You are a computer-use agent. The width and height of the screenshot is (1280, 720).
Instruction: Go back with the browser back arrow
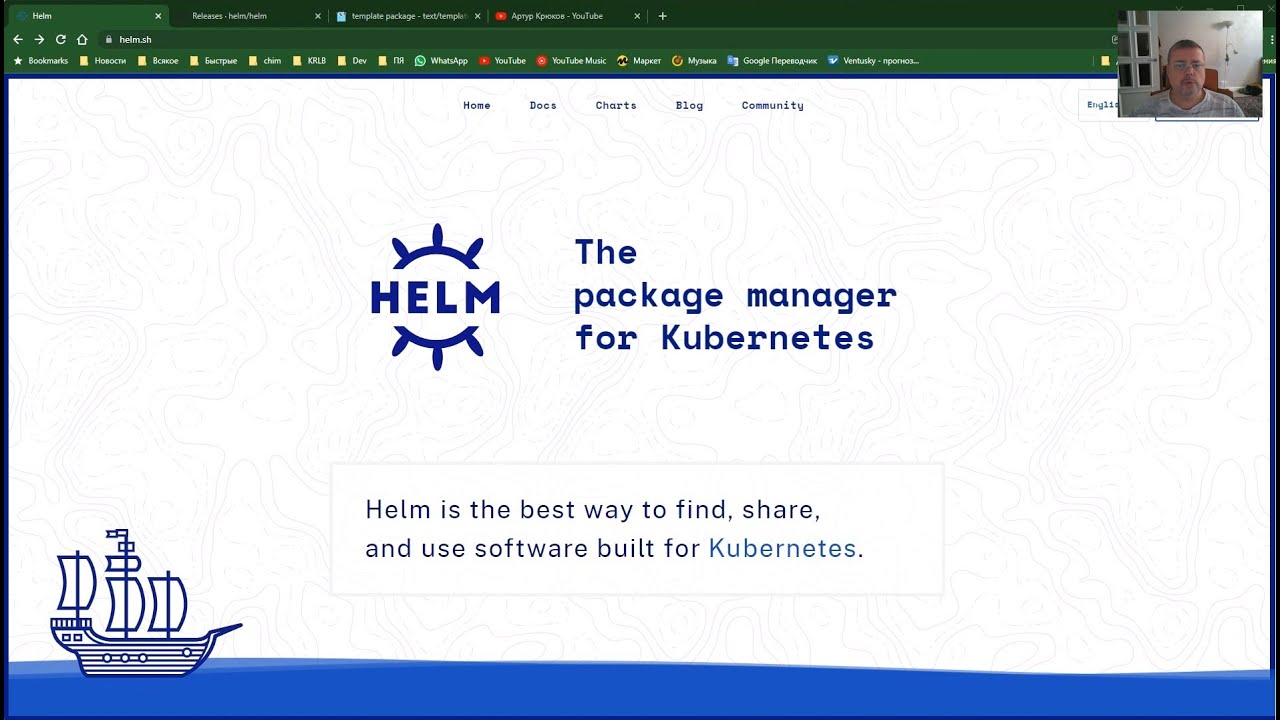(x=18, y=39)
